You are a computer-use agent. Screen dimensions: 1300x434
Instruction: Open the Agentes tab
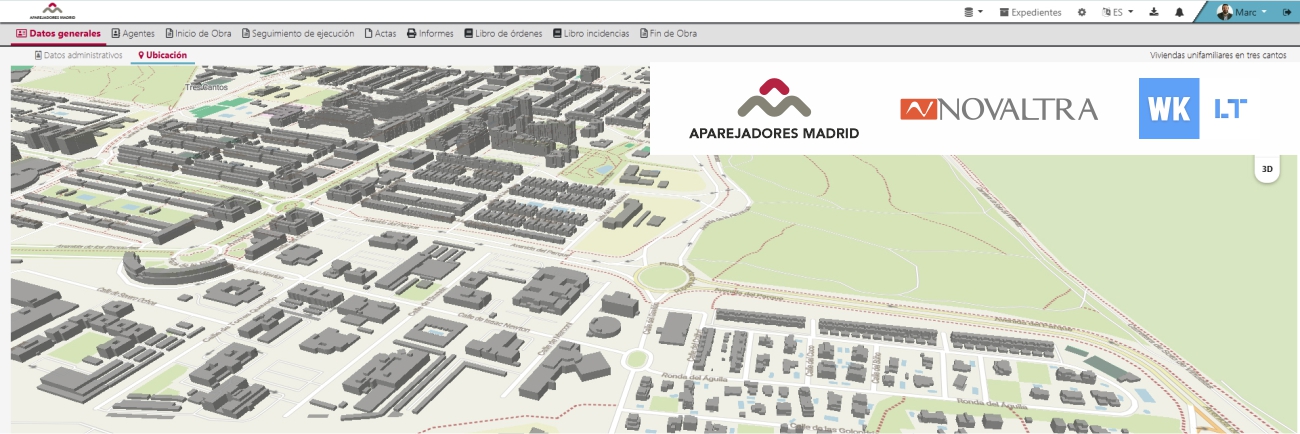pyautogui.click(x=132, y=34)
